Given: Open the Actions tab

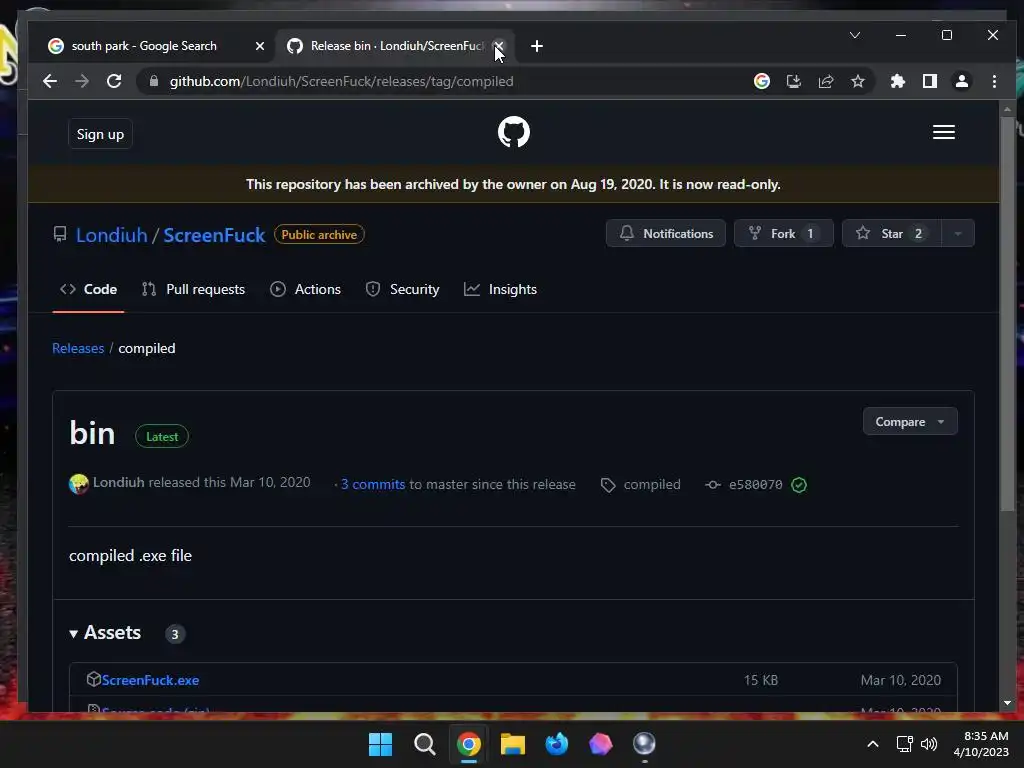Looking at the screenshot, I should (x=306, y=289).
